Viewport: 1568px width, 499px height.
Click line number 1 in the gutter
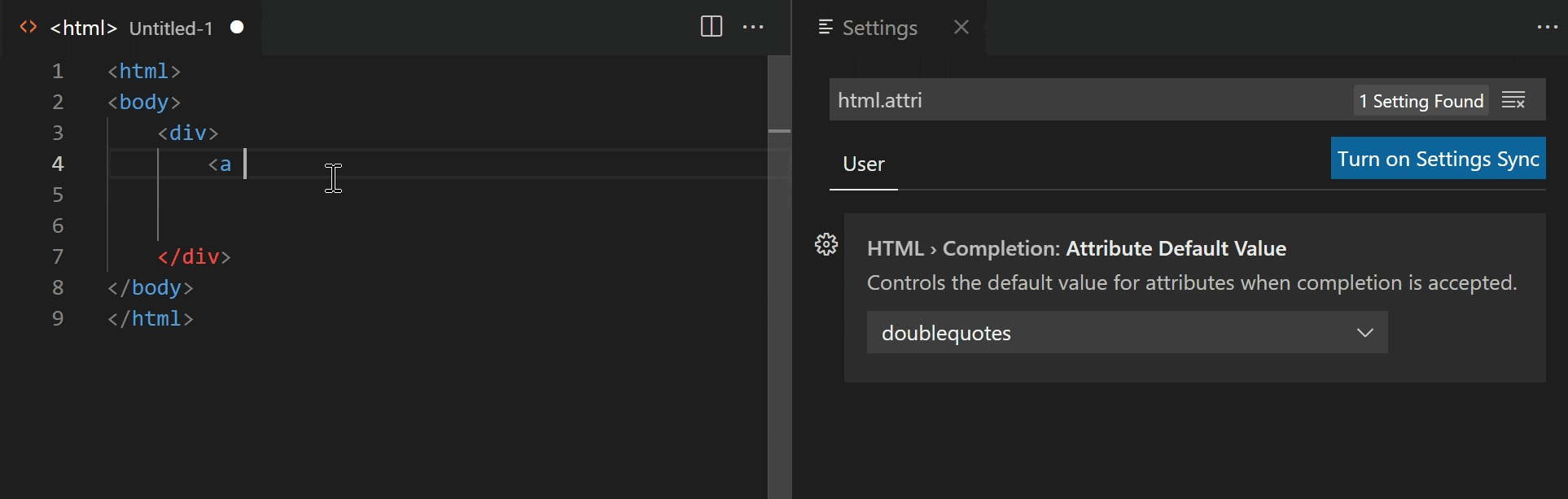click(x=58, y=71)
